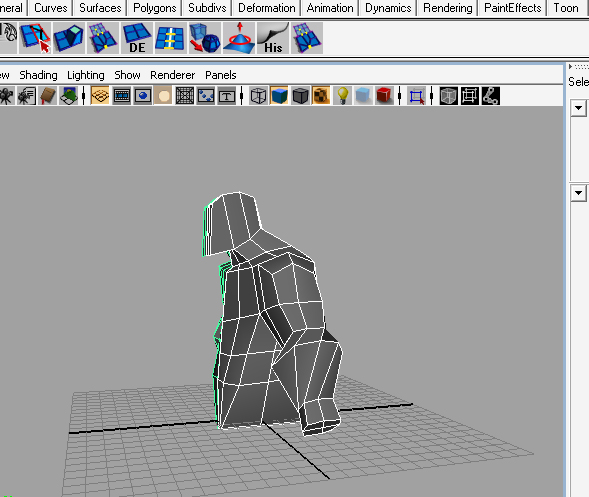Switch to the PaintEffects shelf tab
Screen dimensions: 589x497
click(513, 8)
